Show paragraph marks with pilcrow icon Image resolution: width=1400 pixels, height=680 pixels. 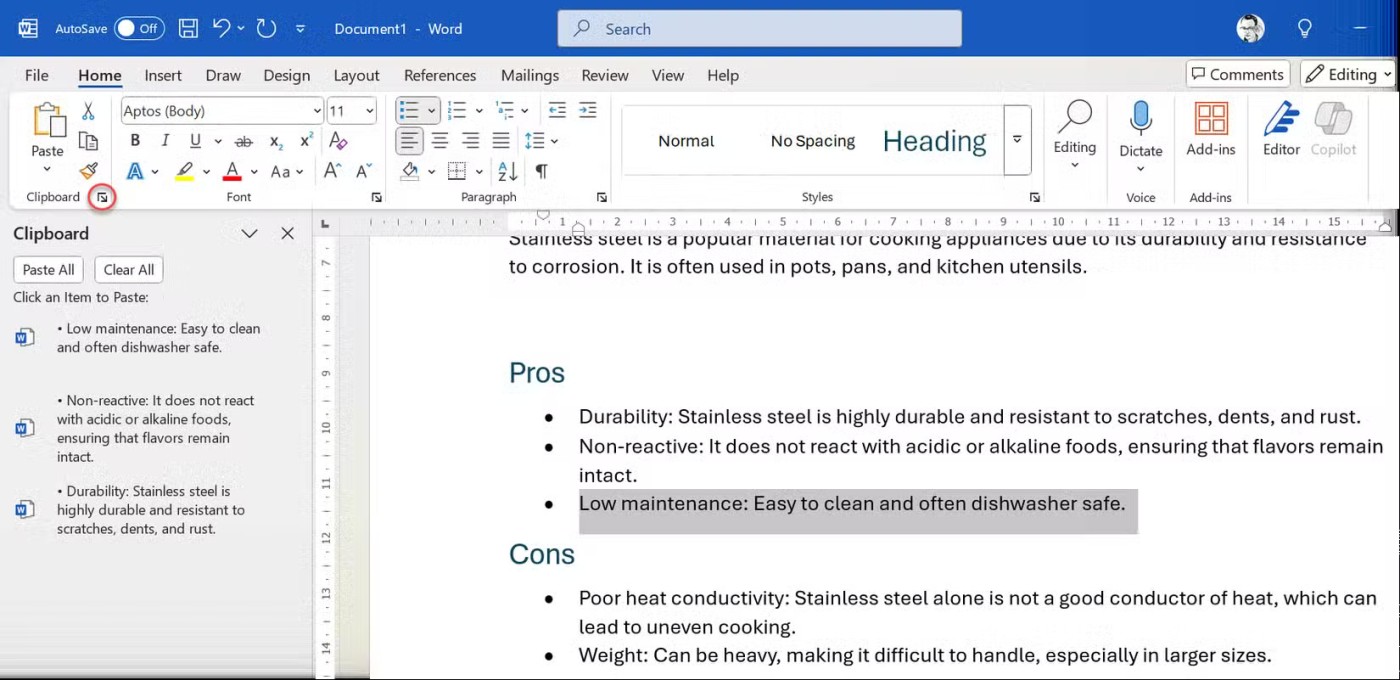541,171
